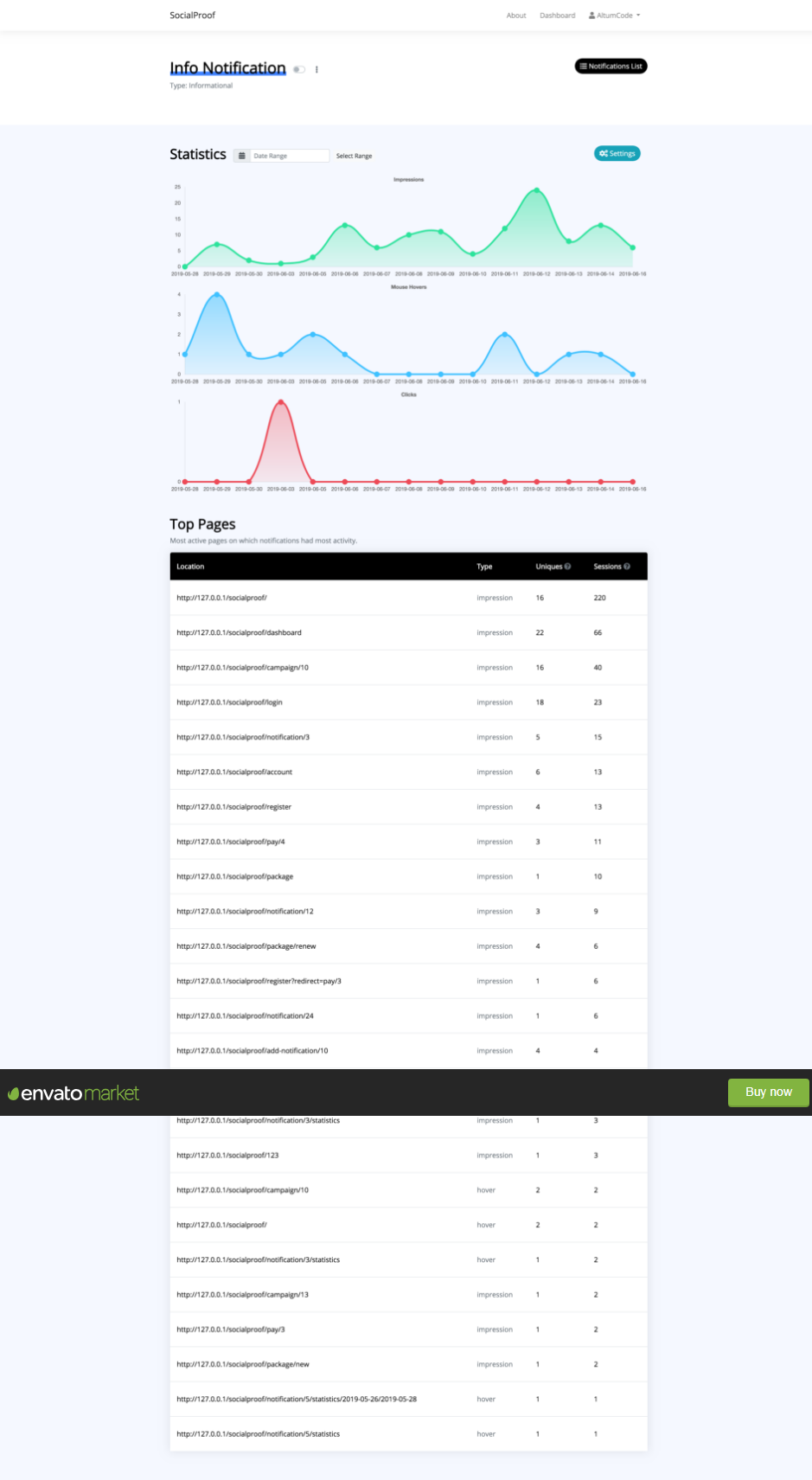812x1480 pixels.
Task: Toggle the Info Notification enable switch
Action: (x=299, y=69)
